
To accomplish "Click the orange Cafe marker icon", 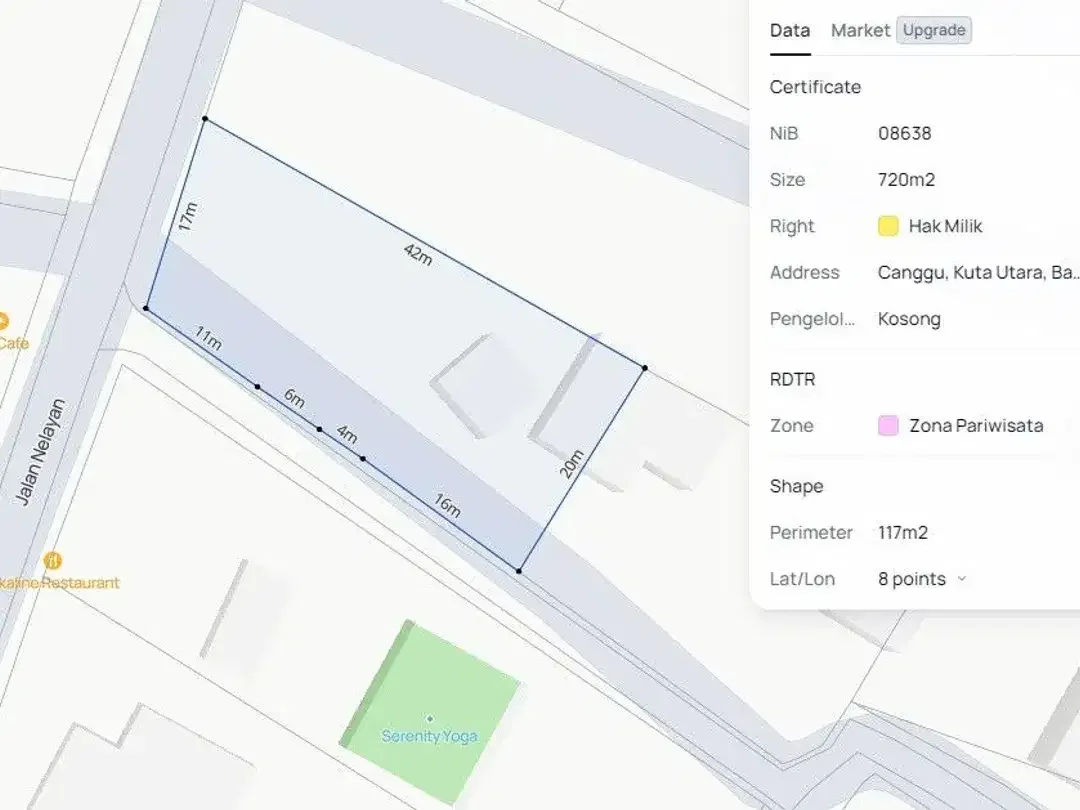I will [2, 321].
